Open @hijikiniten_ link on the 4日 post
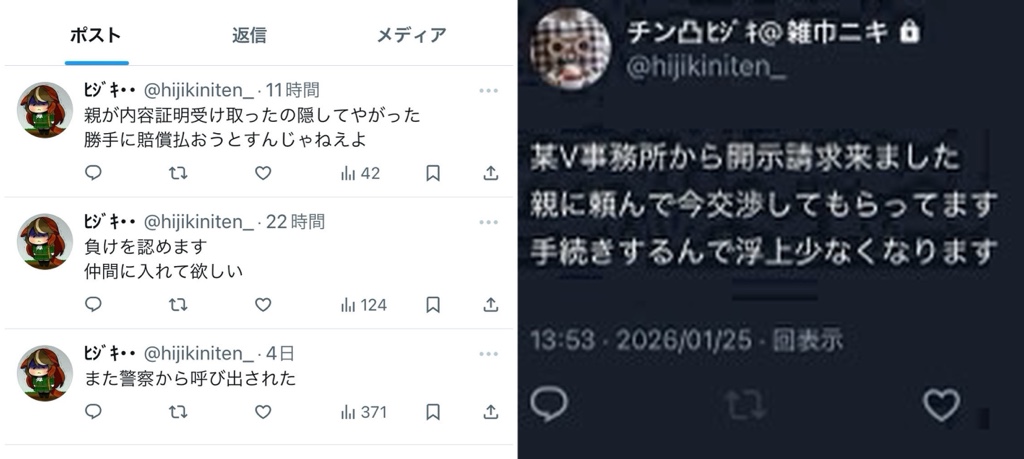Viewport: 1024px width, 459px height. tap(200, 353)
